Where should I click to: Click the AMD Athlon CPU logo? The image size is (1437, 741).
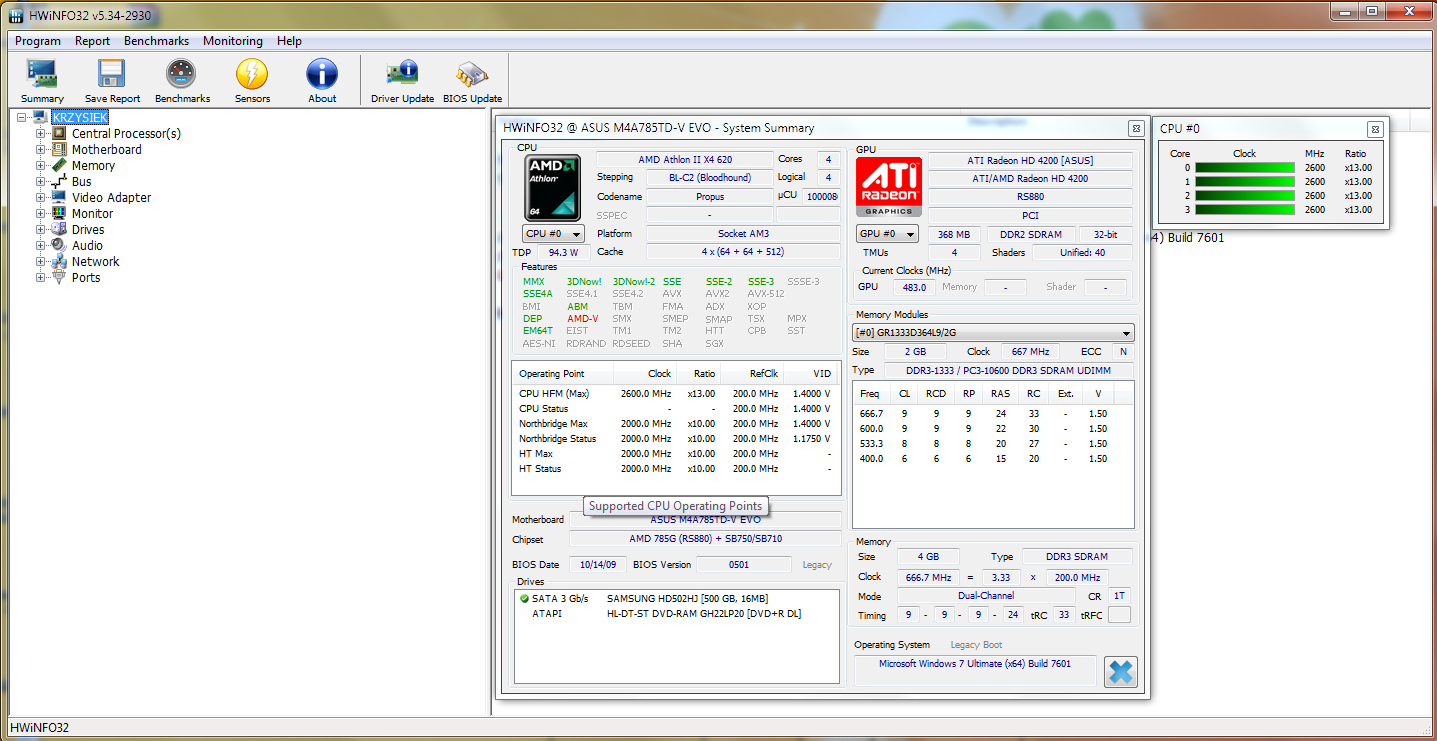tap(553, 187)
